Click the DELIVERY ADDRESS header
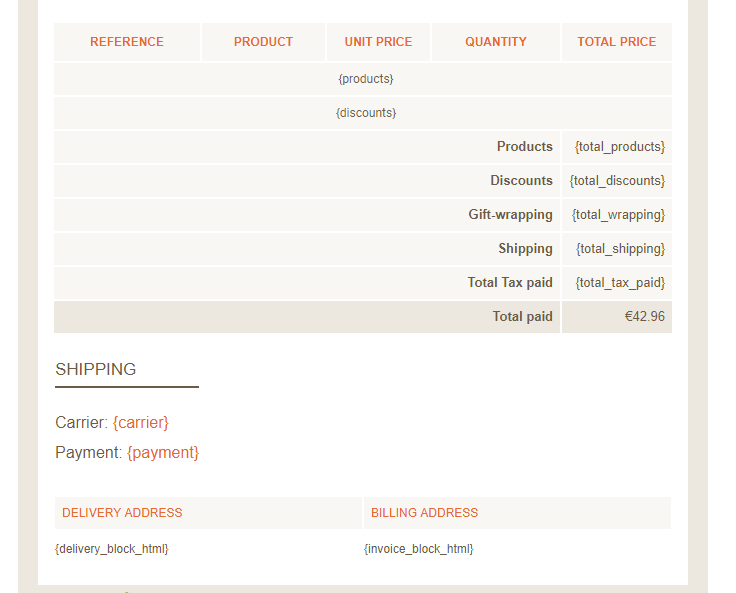Screen dimensions: 736x593 pos(122,513)
